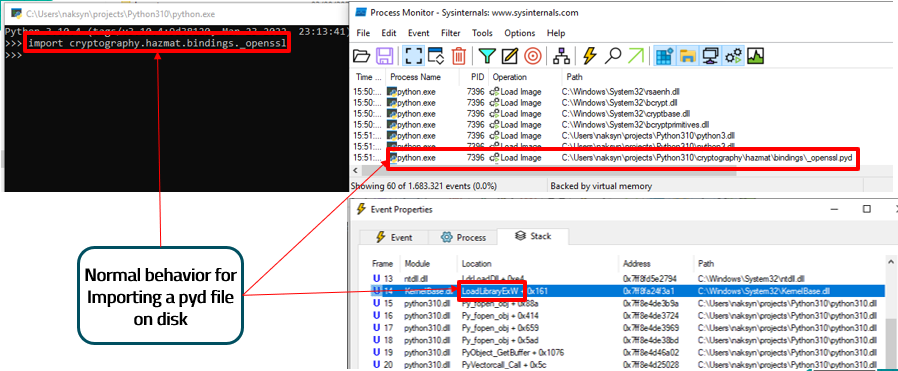This screenshot has width=898, height=371.
Task: Open the Options menu
Action: 519,33
